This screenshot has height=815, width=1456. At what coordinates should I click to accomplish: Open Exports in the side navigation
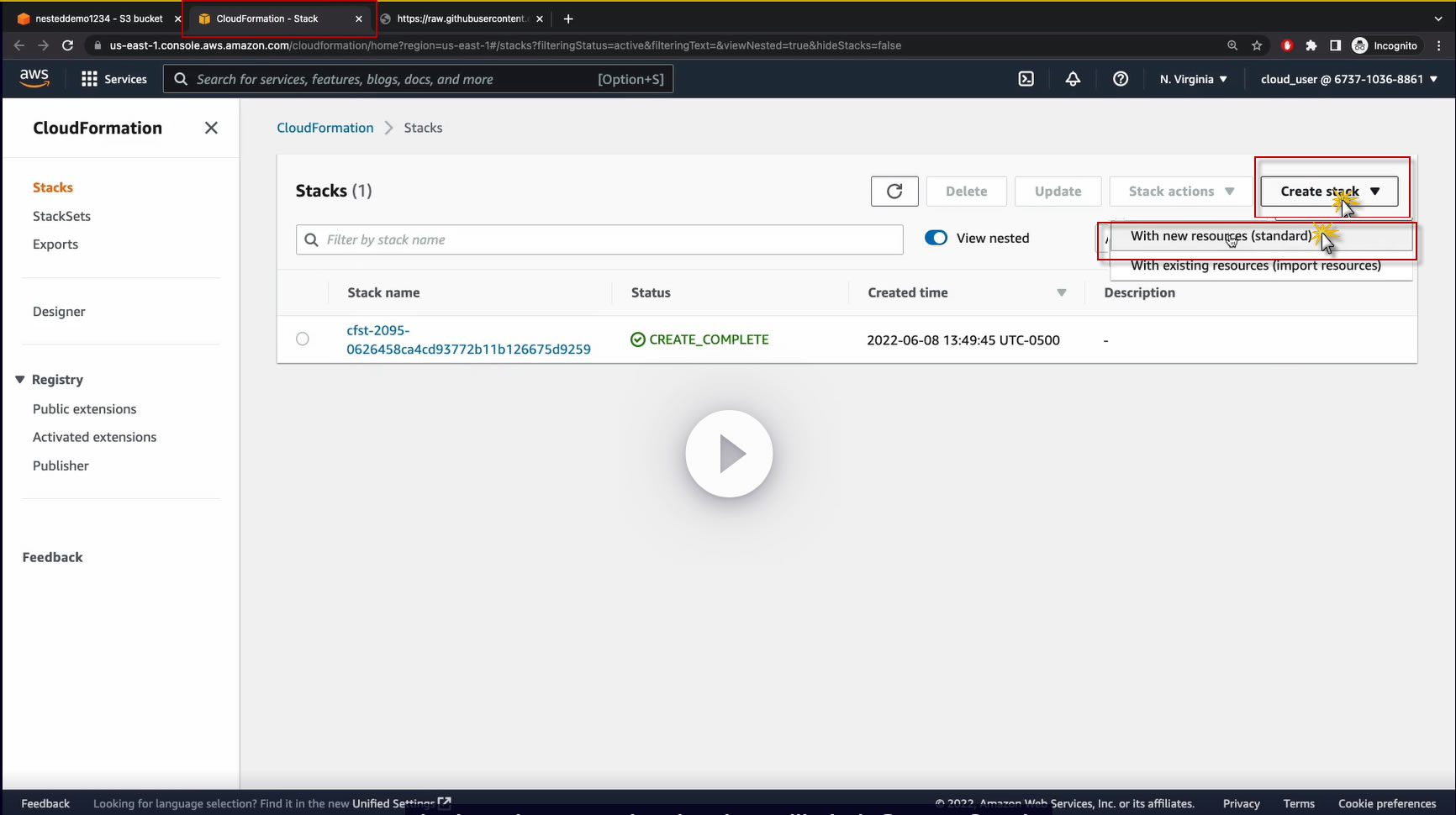pyautogui.click(x=55, y=244)
